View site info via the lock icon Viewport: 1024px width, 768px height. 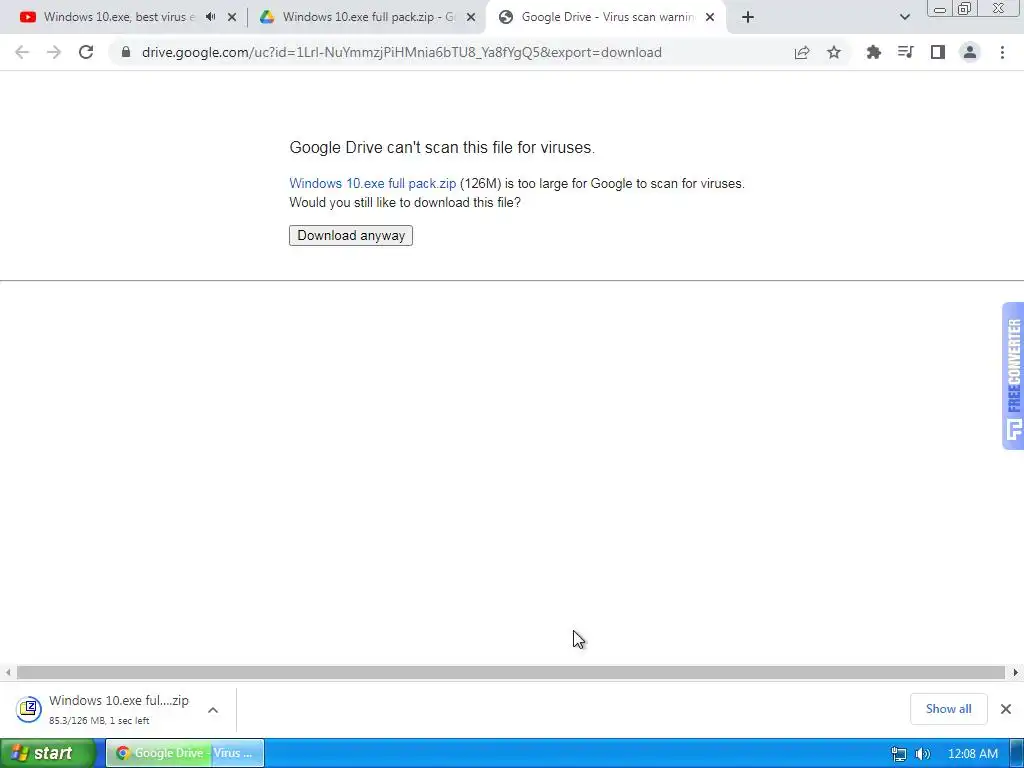coord(126,52)
